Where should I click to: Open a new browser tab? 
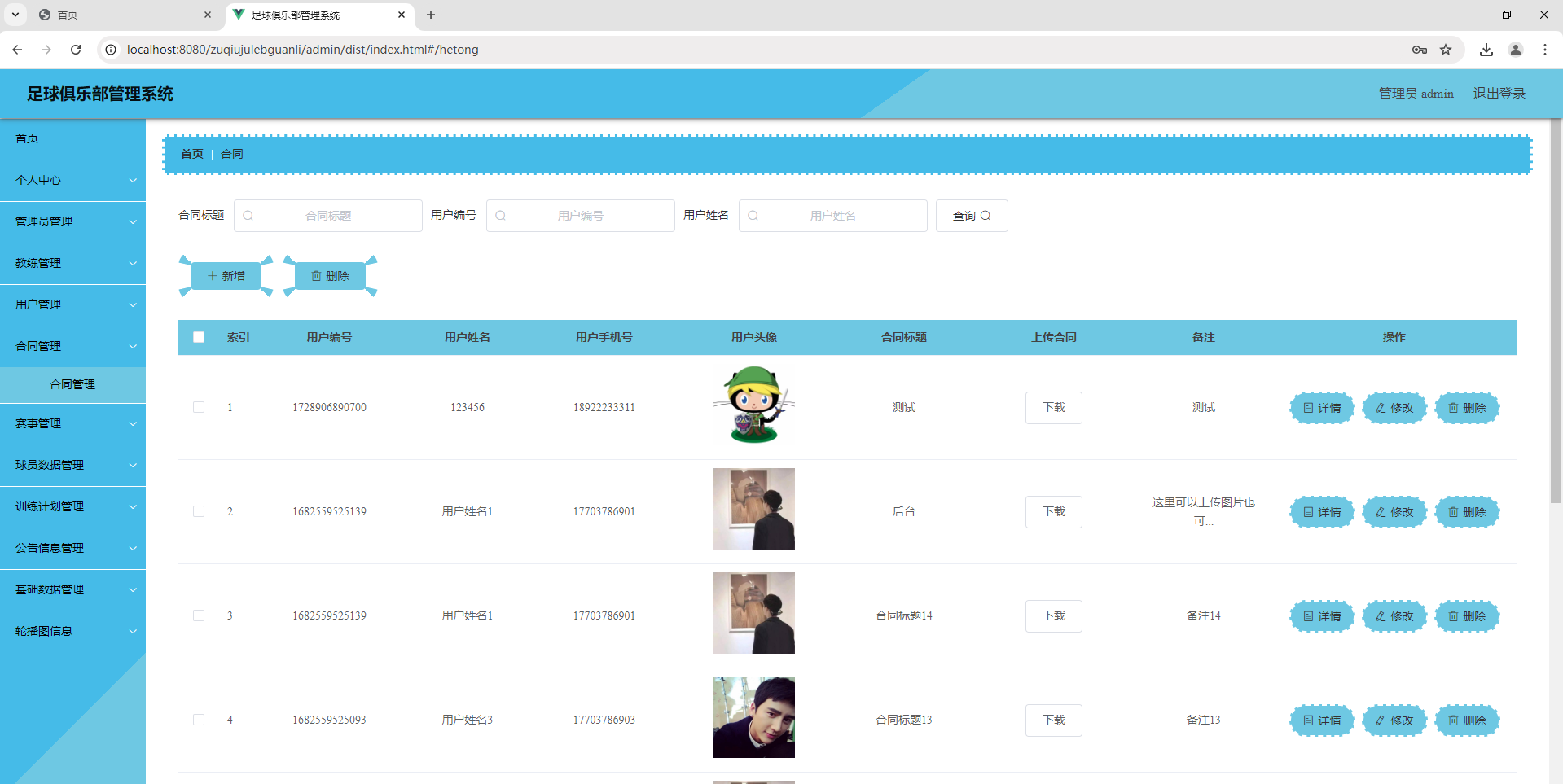(x=431, y=15)
